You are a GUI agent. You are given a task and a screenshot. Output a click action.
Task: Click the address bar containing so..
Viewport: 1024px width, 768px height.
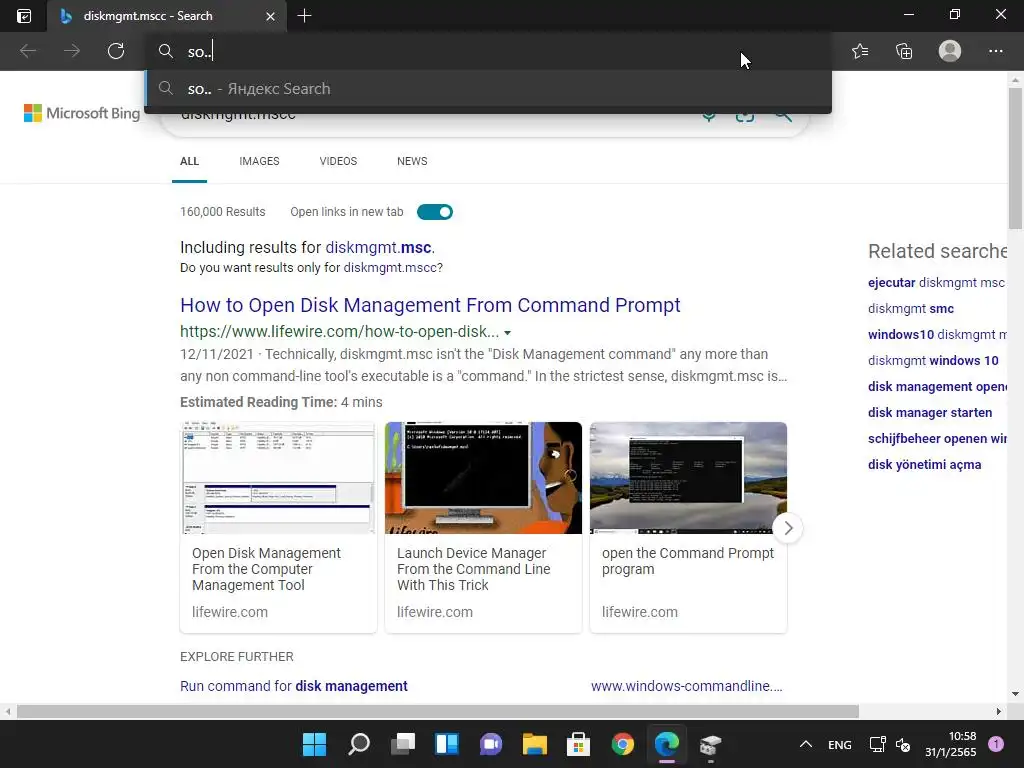click(x=490, y=52)
